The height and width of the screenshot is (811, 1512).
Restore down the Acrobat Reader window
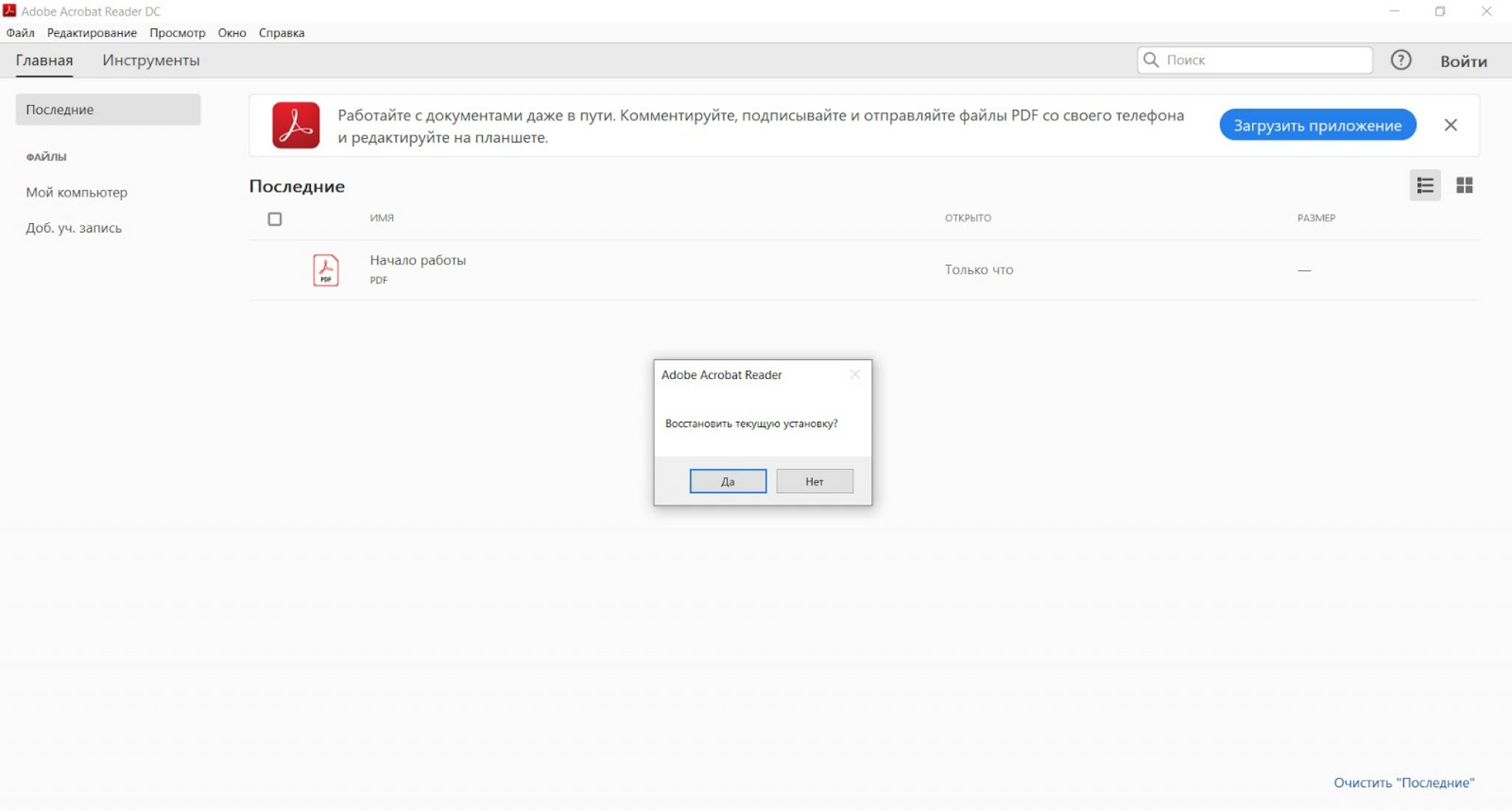[1440, 11]
